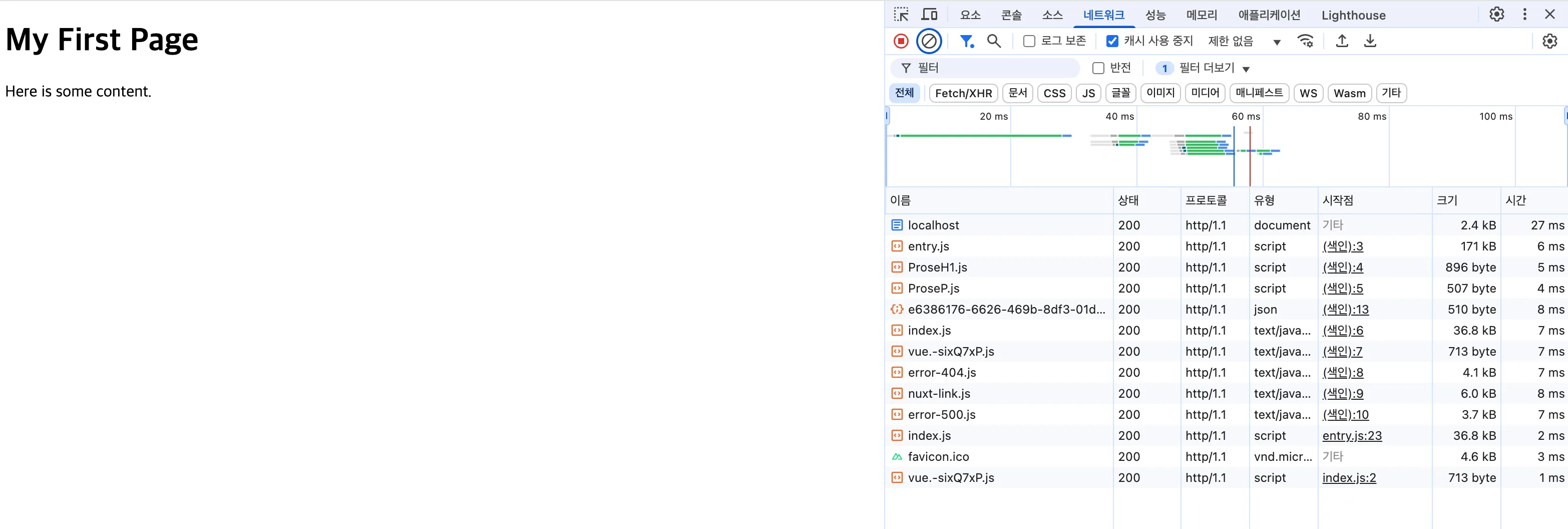Enable the 로그 보존 checkbox
Viewport: 1568px width, 529px height.
tap(1029, 42)
